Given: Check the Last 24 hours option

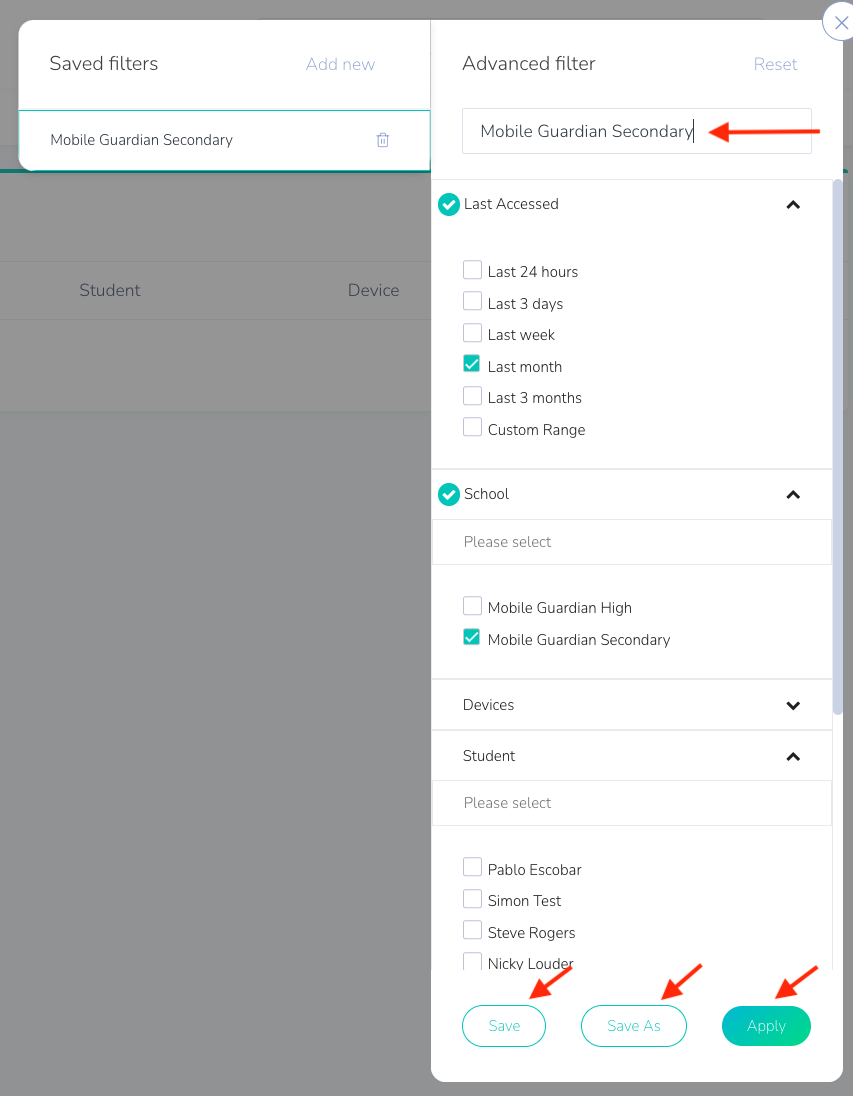Looking at the screenshot, I should (472, 270).
